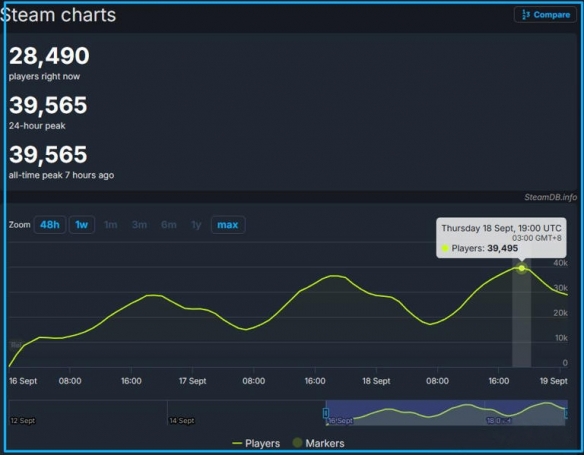Select the 3m zoom option

(x=139, y=225)
